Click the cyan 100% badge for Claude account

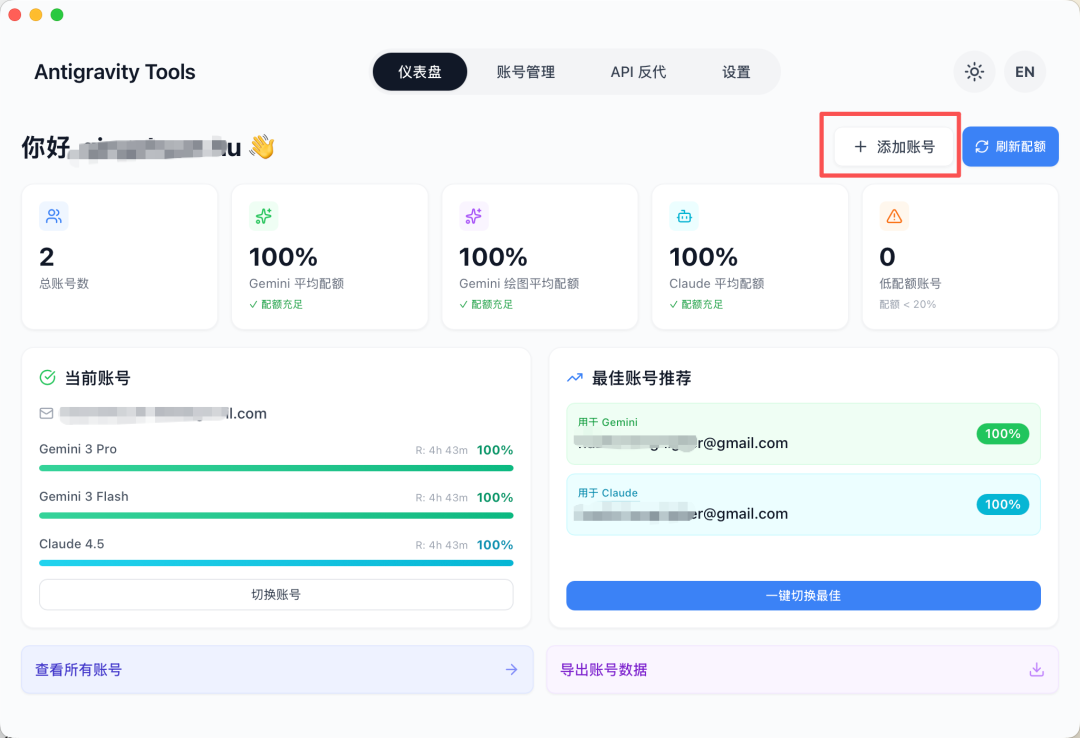coord(1002,504)
